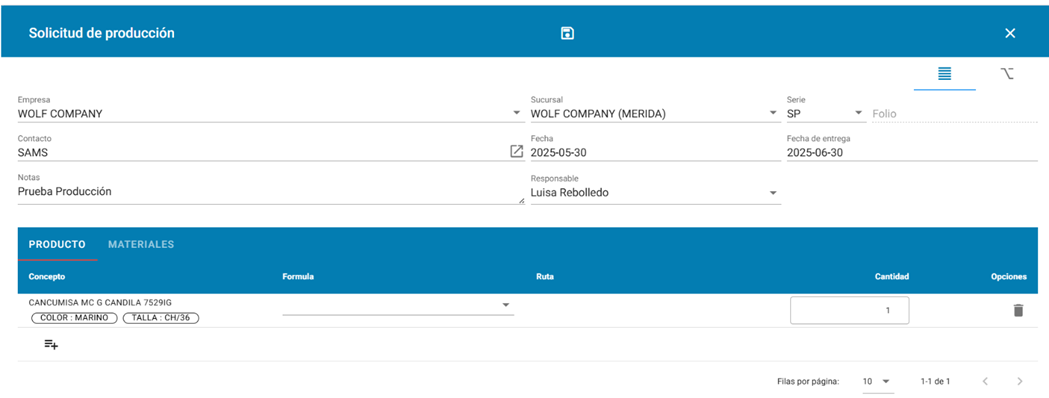
Task: Click the '1-1 de 1' pagination text
Action: point(935,381)
